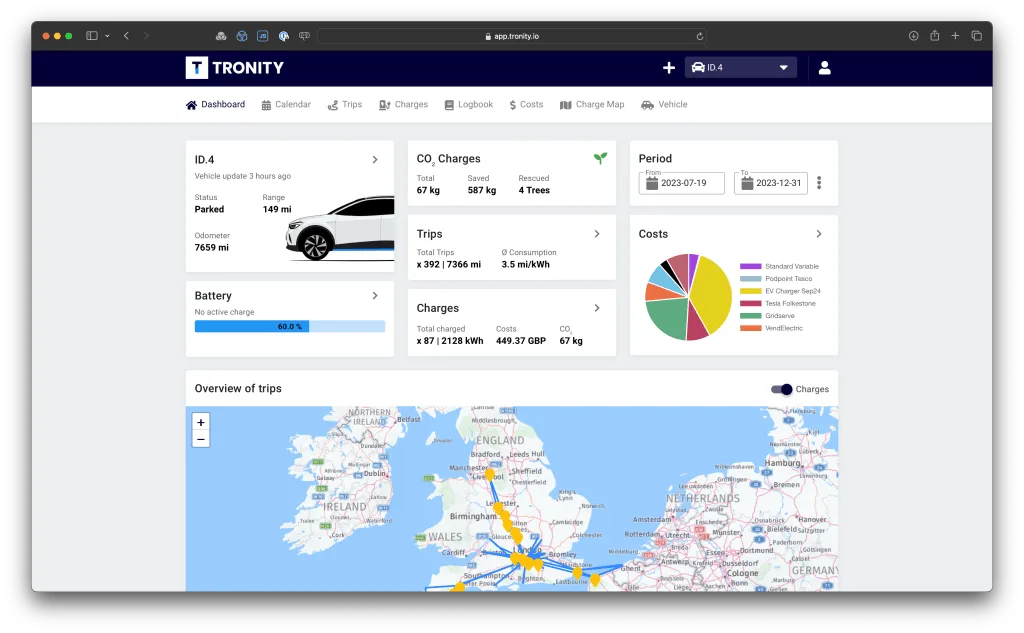Select the EV Charger Sep24 legend swatch
The image size is (1024, 633).
click(x=750, y=291)
